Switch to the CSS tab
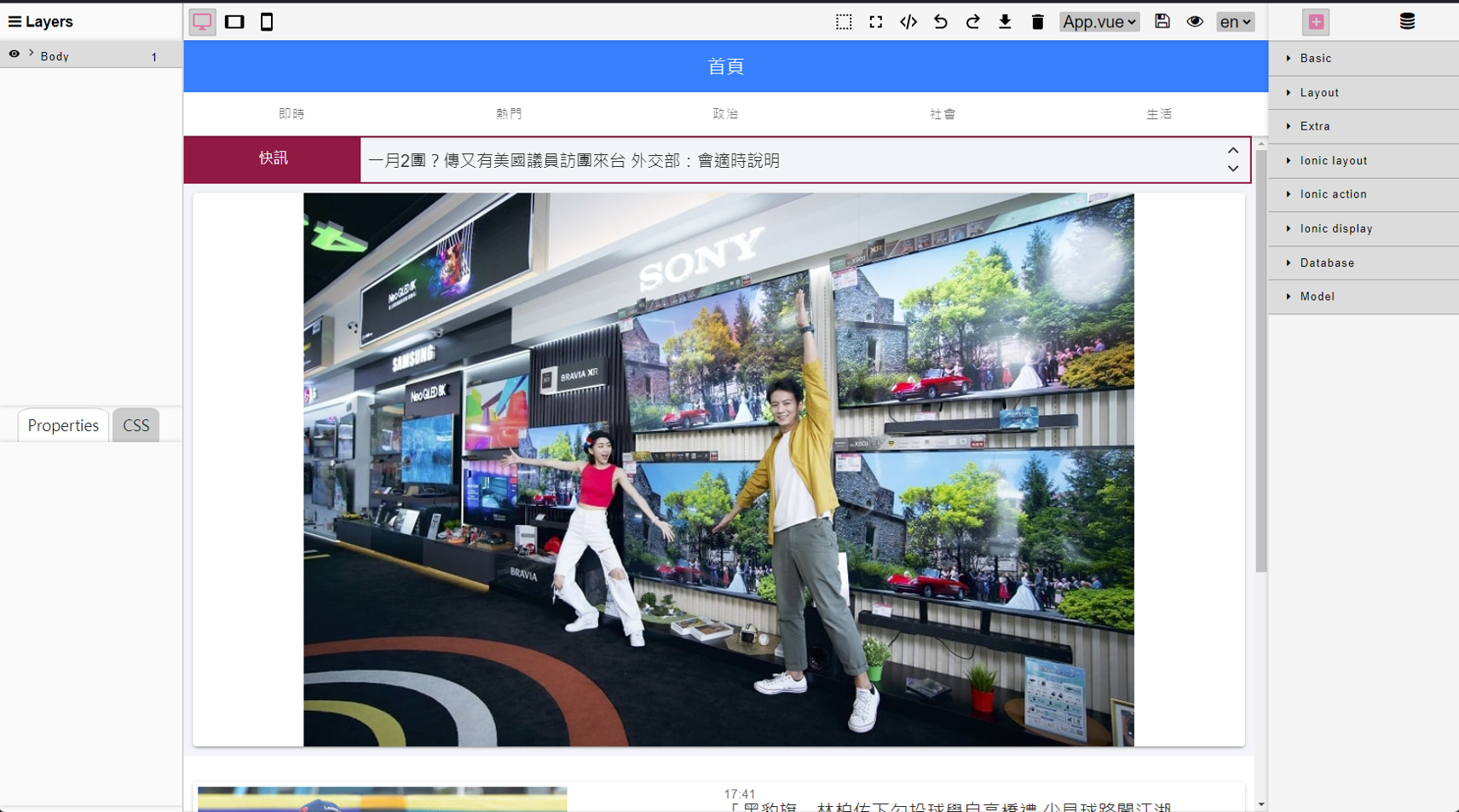 [x=136, y=425]
